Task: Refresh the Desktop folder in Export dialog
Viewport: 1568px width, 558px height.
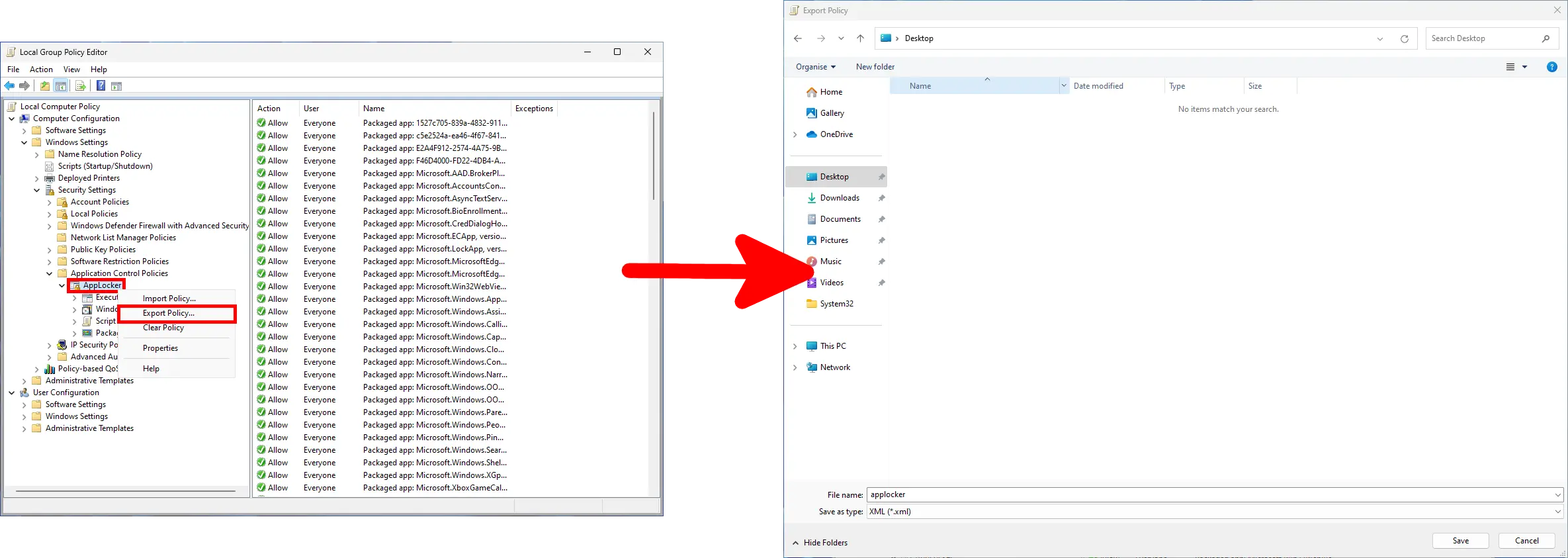Action: click(1404, 39)
